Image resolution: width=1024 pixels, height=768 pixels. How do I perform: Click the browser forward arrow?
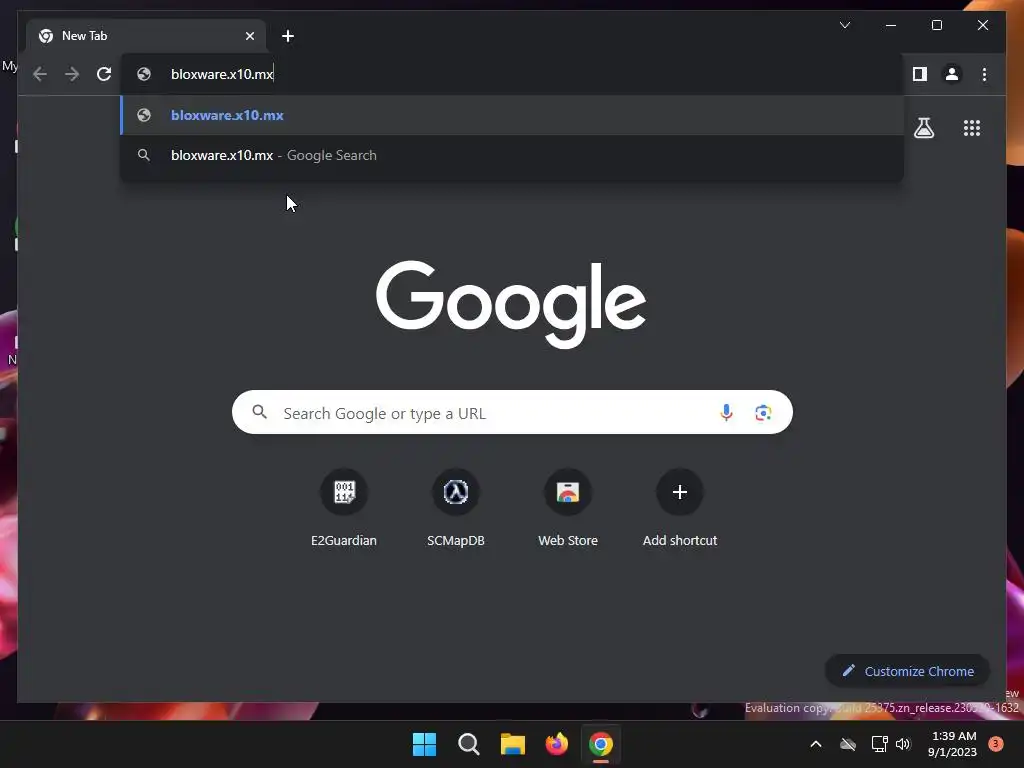tap(72, 74)
